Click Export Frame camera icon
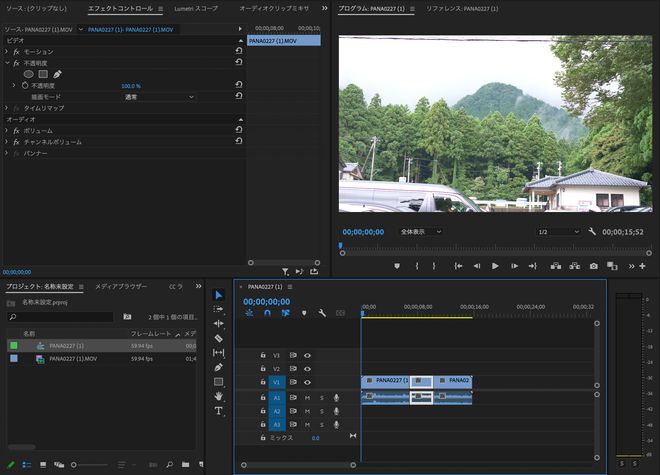Image resolution: width=660 pixels, height=475 pixels. click(593, 266)
